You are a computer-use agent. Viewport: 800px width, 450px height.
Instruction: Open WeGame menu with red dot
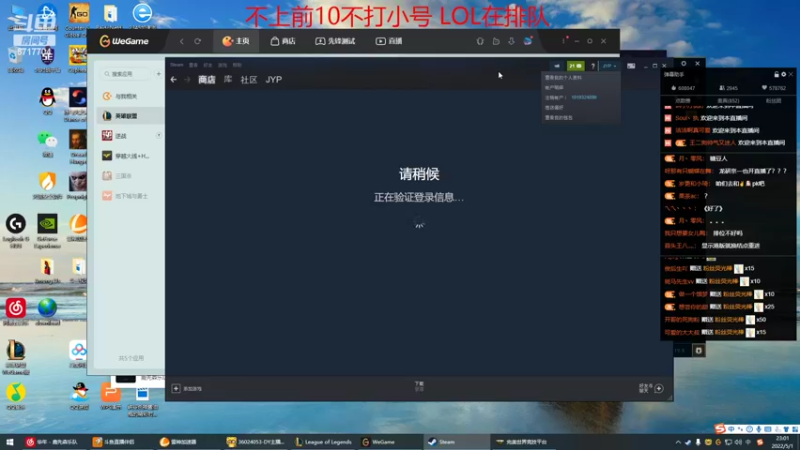564,40
